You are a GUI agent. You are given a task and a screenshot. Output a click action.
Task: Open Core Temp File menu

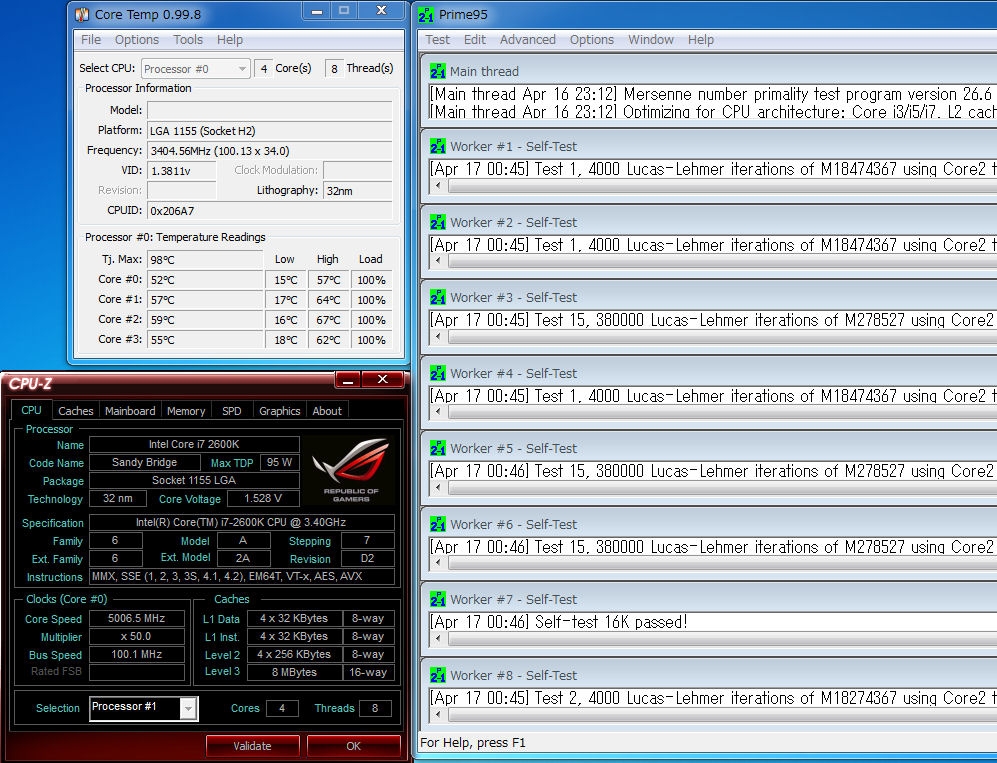(91, 39)
